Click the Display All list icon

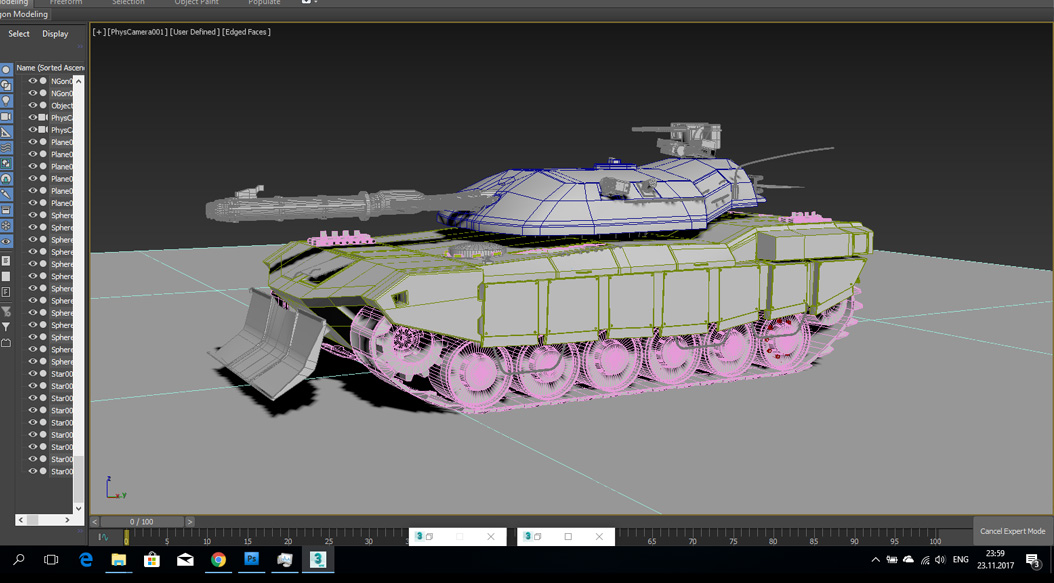(x=6, y=260)
